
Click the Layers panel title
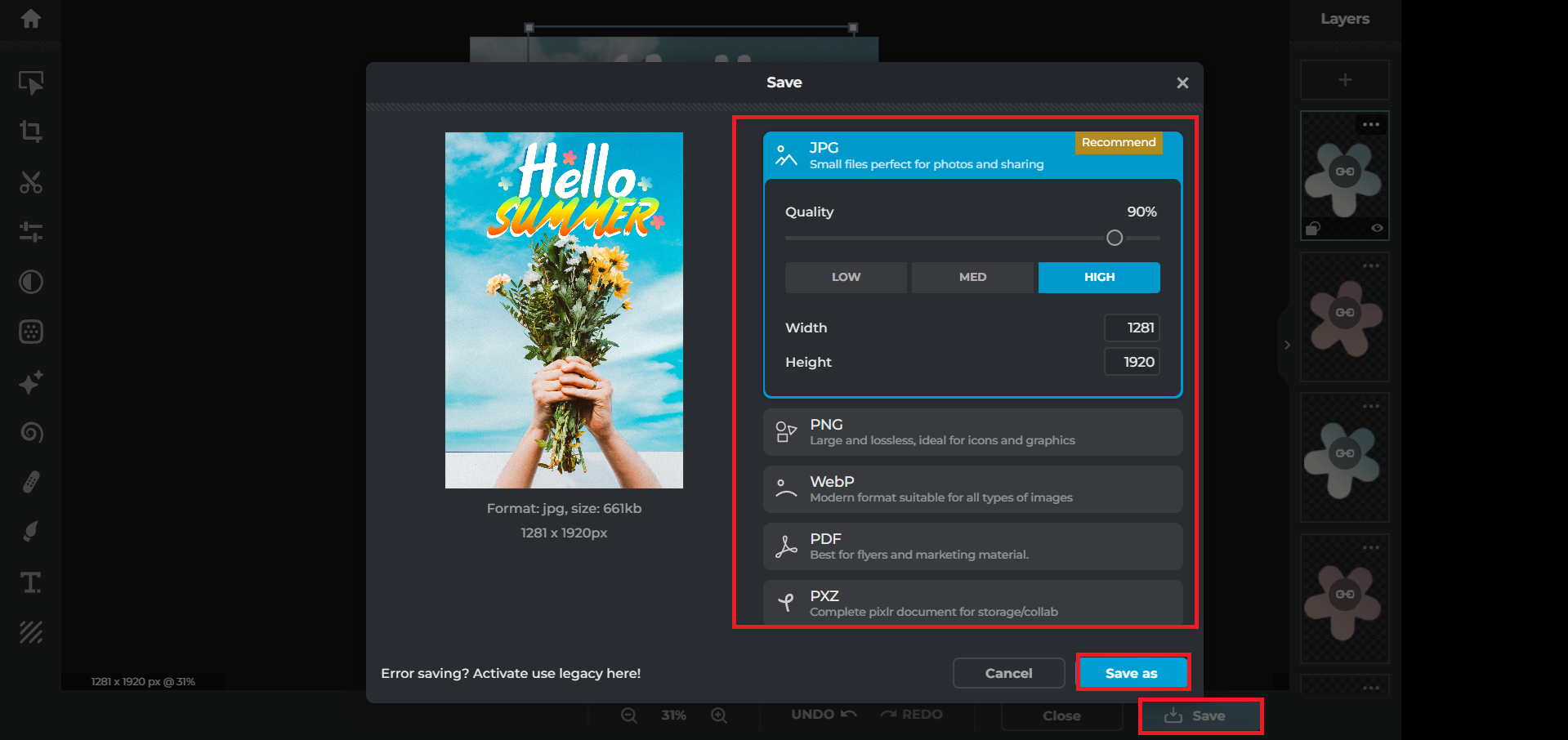pos(1345,19)
